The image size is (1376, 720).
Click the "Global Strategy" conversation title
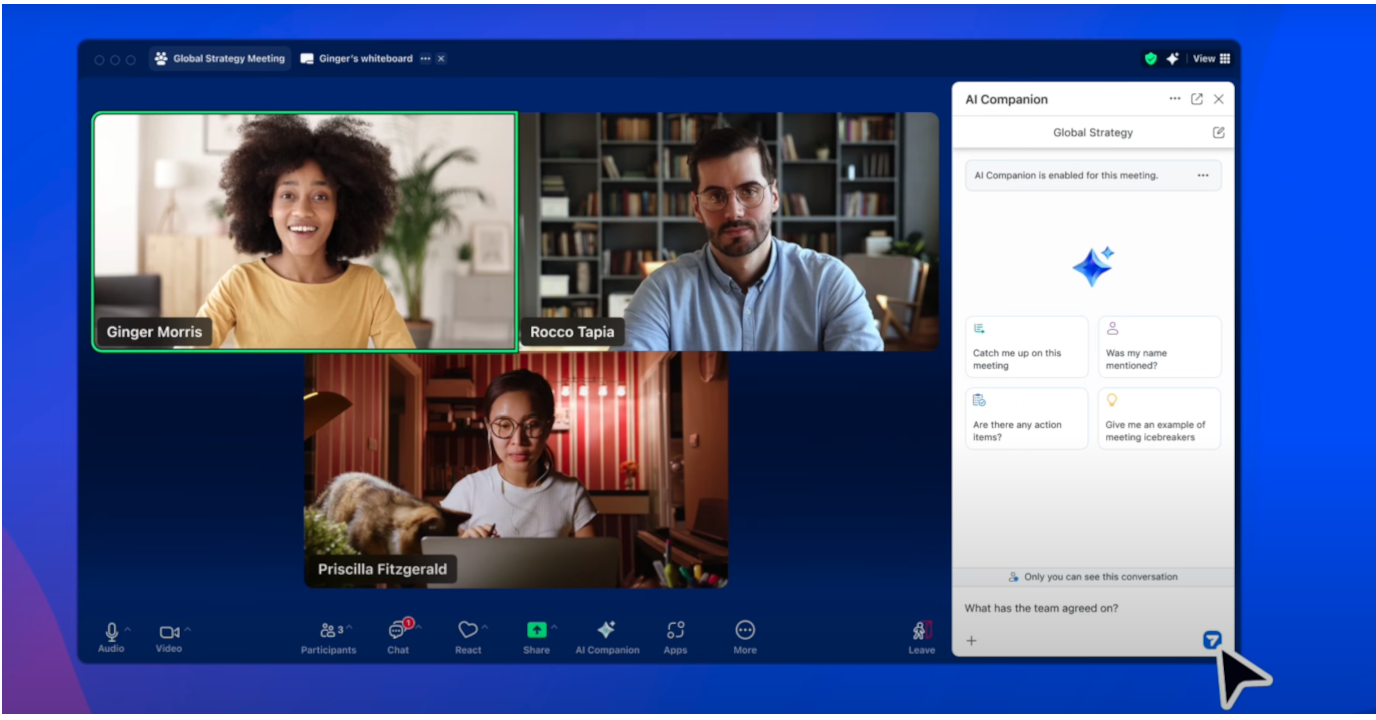1093,132
